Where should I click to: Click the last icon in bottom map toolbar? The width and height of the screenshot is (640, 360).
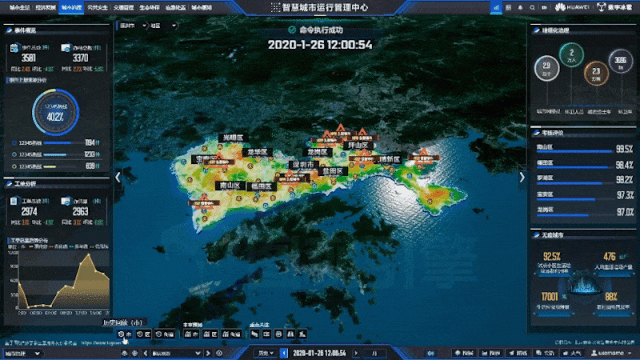coord(302,334)
